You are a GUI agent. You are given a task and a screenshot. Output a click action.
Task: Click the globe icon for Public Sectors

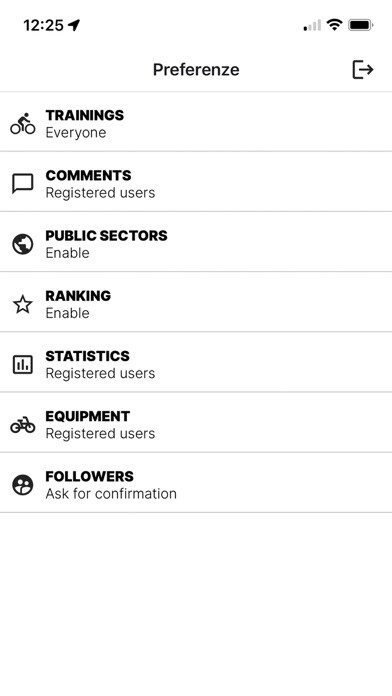(x=23, y=244)
